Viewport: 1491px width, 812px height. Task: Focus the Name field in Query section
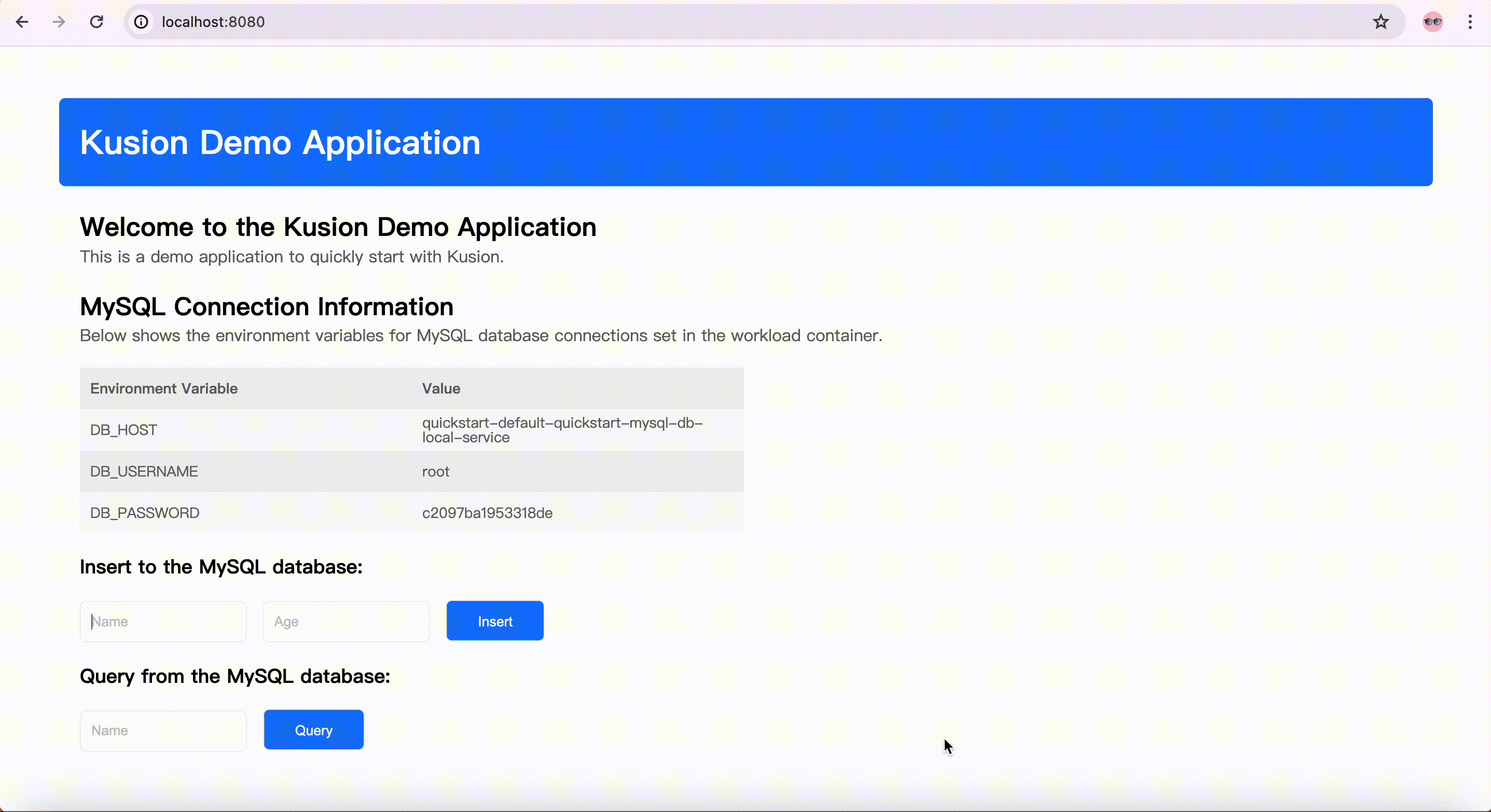(x=163, y=731)
